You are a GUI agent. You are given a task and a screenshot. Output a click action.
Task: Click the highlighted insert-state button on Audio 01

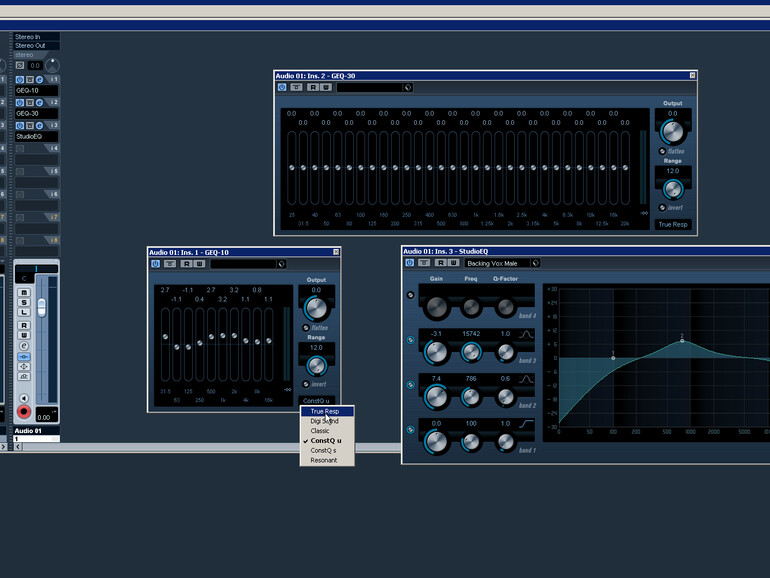click(24, 357)
